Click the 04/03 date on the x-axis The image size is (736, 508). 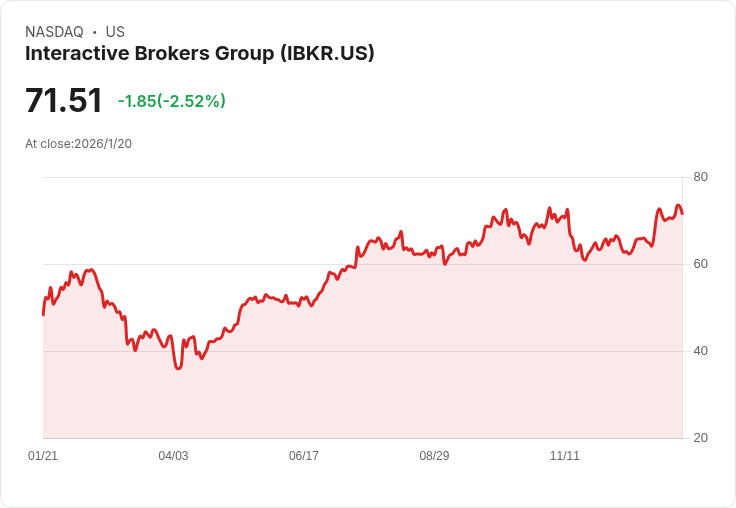[173, 456]
